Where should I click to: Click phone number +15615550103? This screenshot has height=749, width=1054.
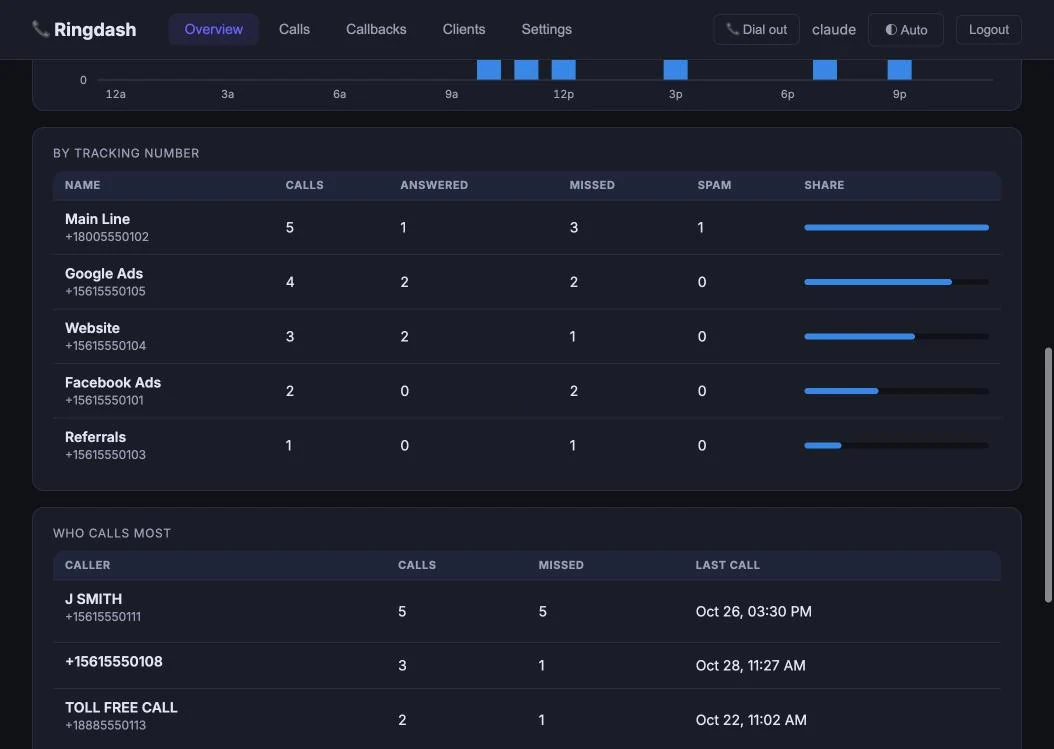point(105,455)
